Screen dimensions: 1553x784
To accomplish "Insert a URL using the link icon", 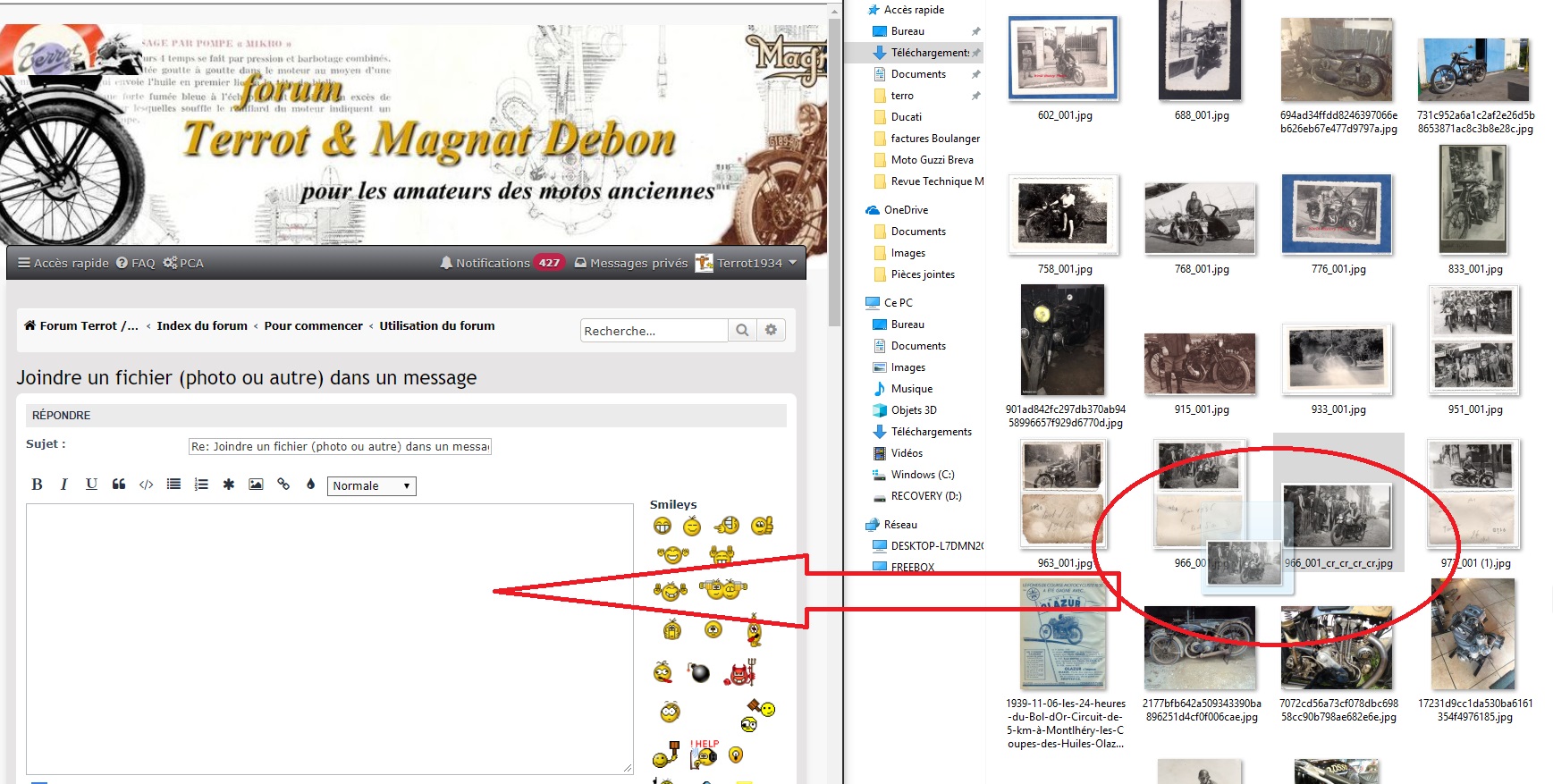I will 283,485.
